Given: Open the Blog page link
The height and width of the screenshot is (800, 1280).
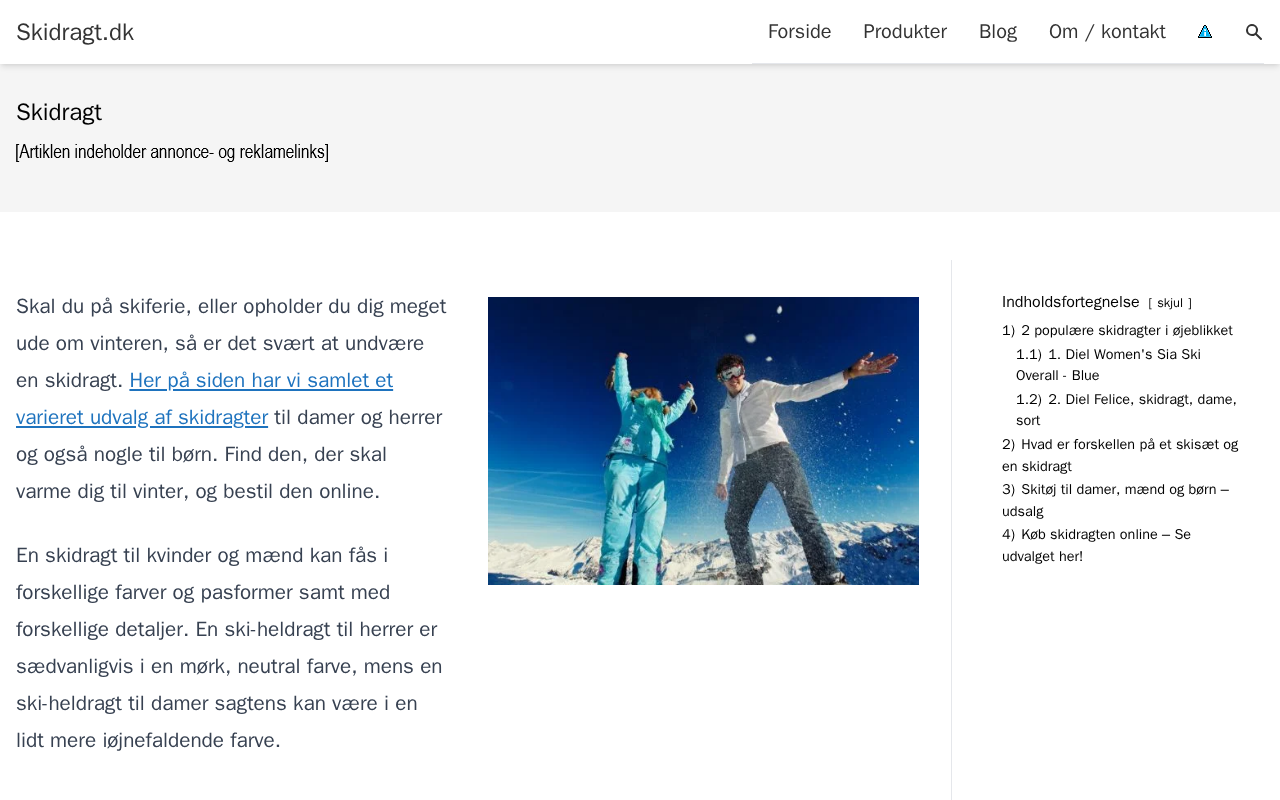Looking at the screenshot, I should [998, 32].
